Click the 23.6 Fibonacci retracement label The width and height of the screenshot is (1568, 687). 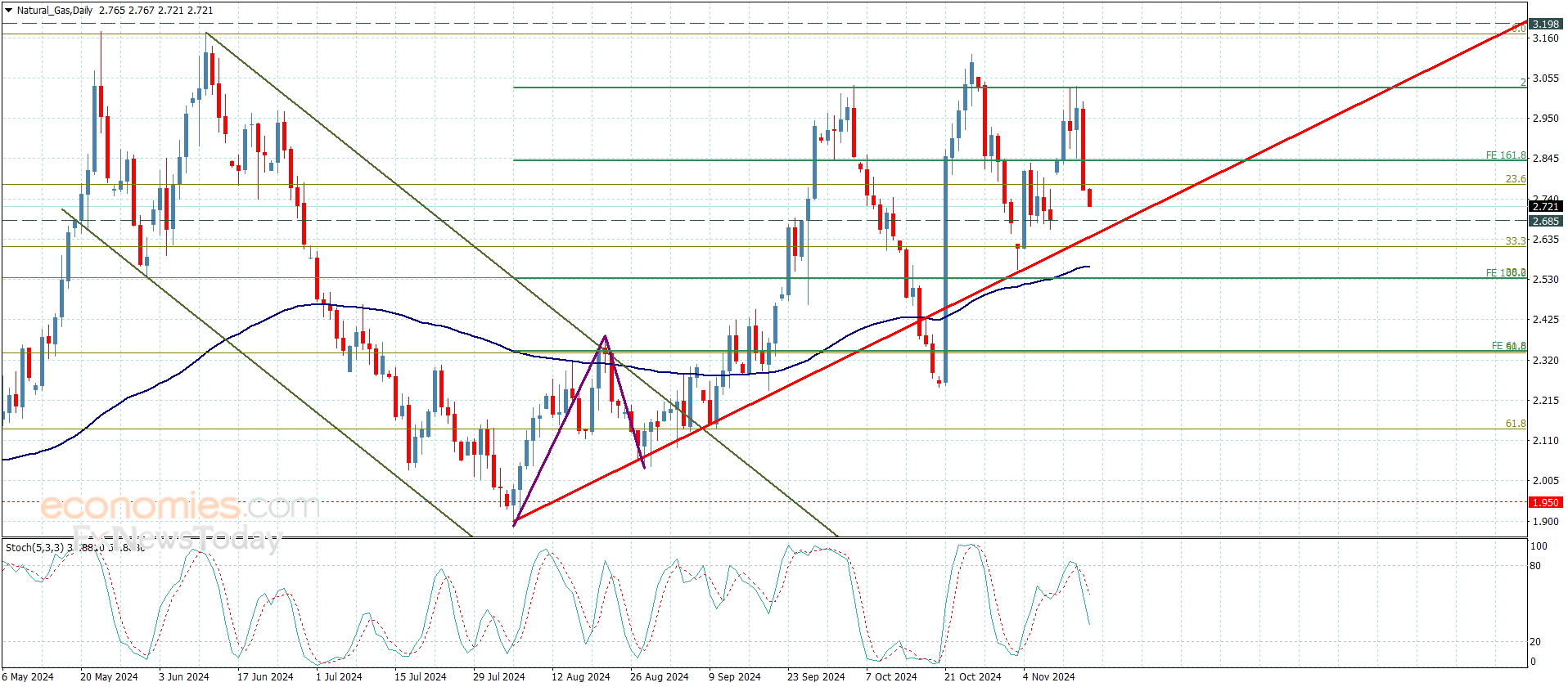[1516, 179]
